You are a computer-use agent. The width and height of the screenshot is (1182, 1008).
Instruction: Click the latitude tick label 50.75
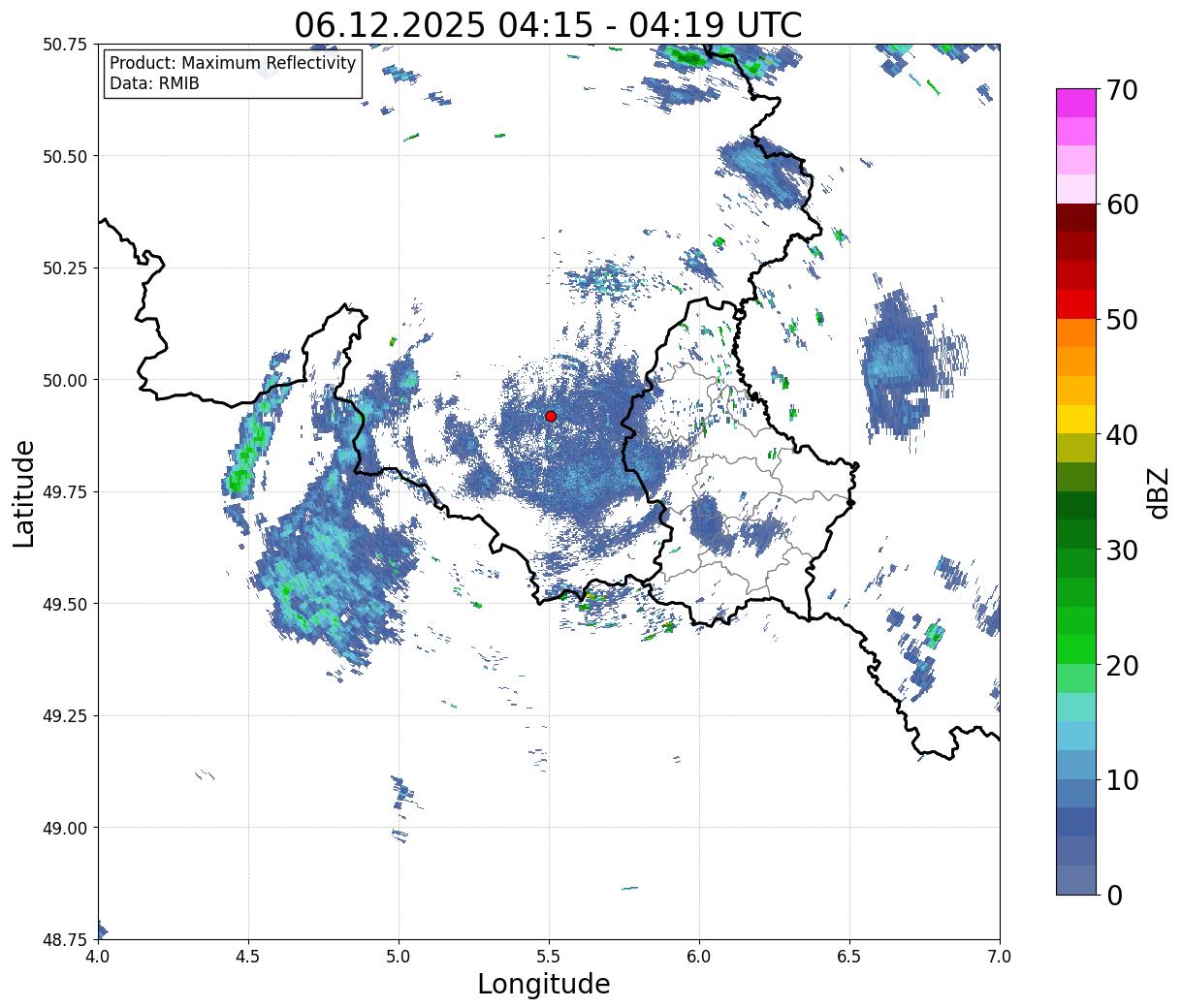(x=65, y=45)
